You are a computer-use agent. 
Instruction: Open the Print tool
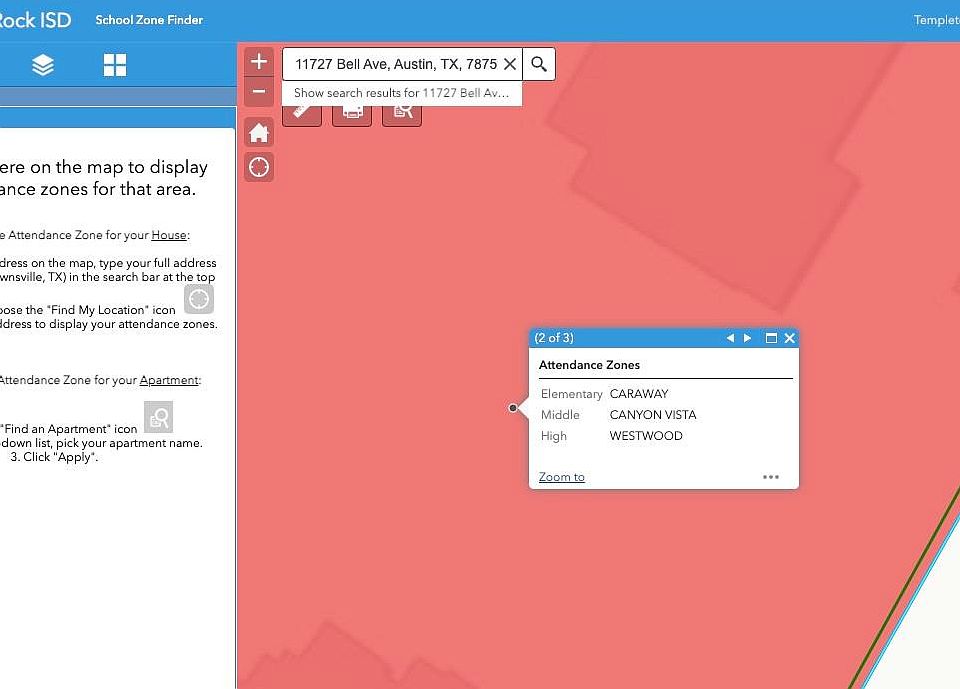point(352,115)
